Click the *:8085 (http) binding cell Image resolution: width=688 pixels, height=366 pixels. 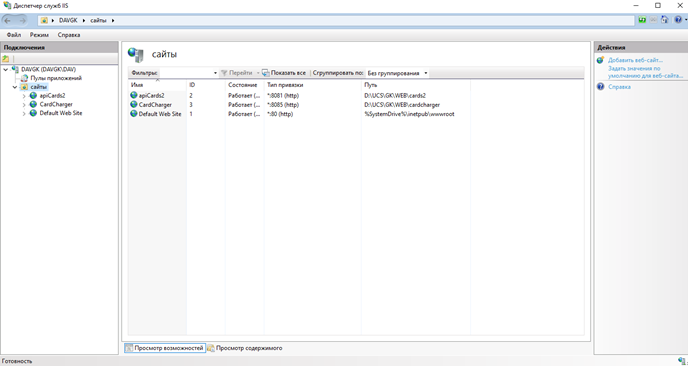(283, 104)
